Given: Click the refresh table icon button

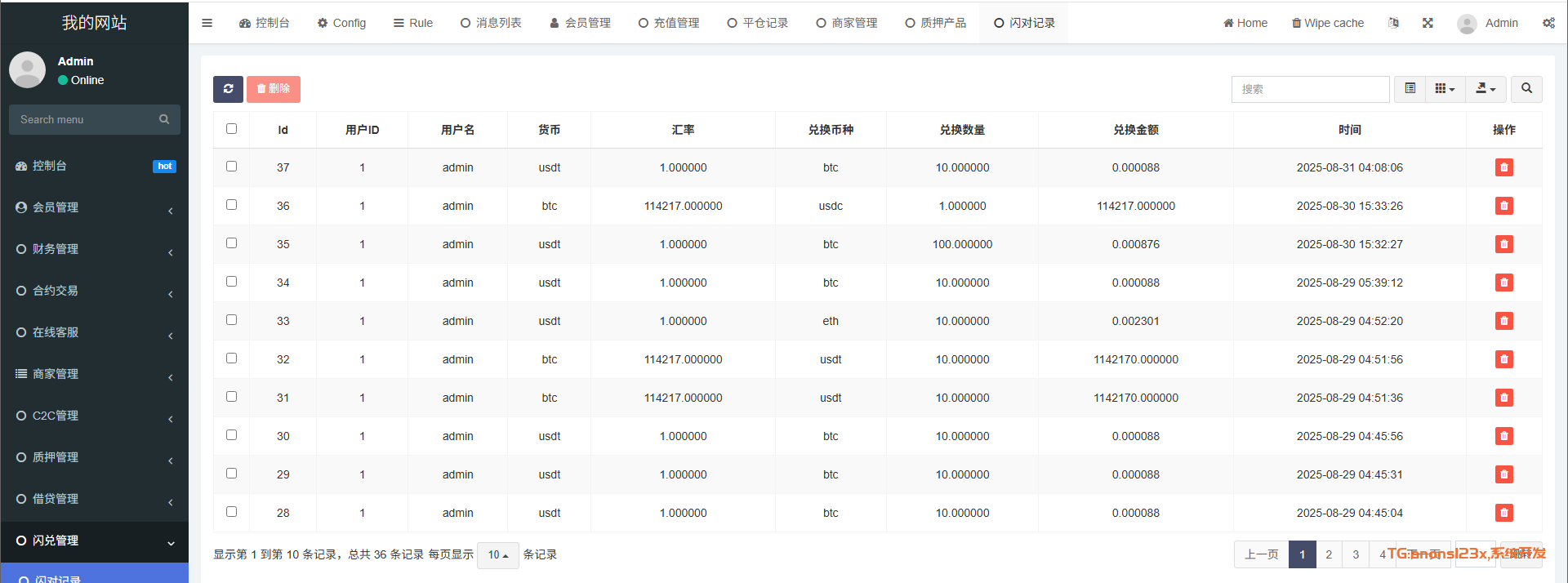Looking at the screenshot, I should pos(228,89).
